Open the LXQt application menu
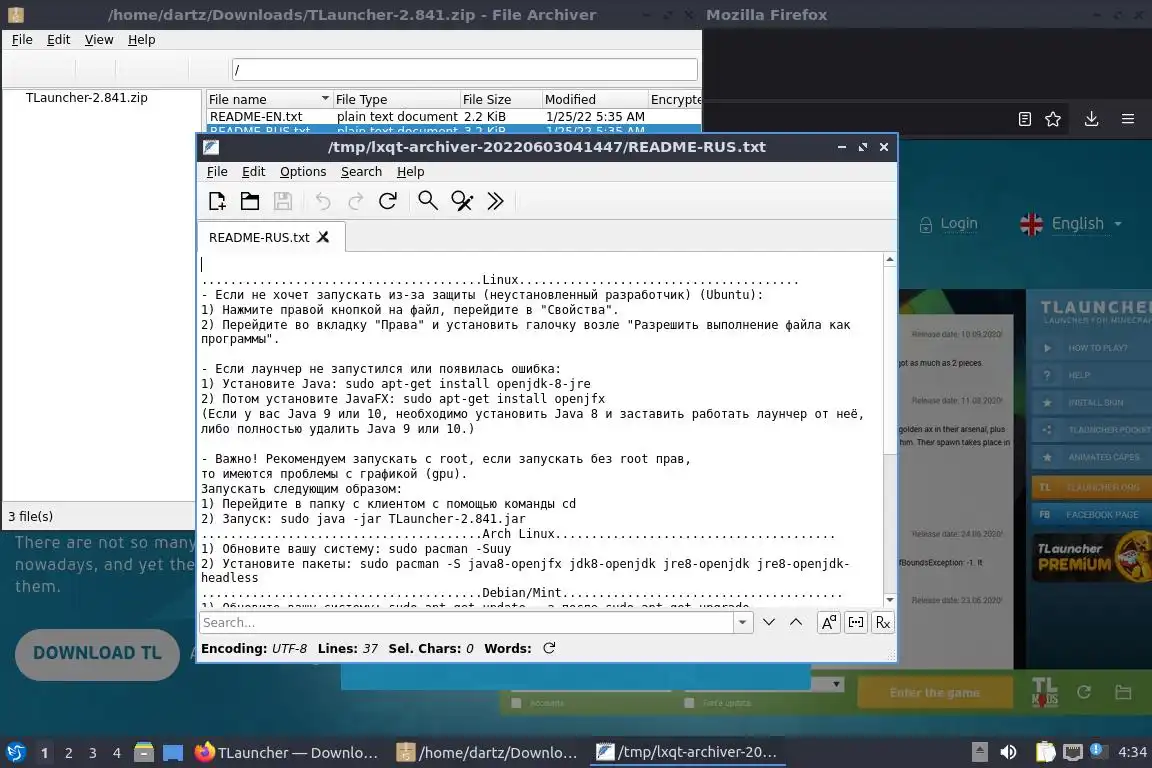Viewport: 1152px width, 768px height. pos(16,752)
